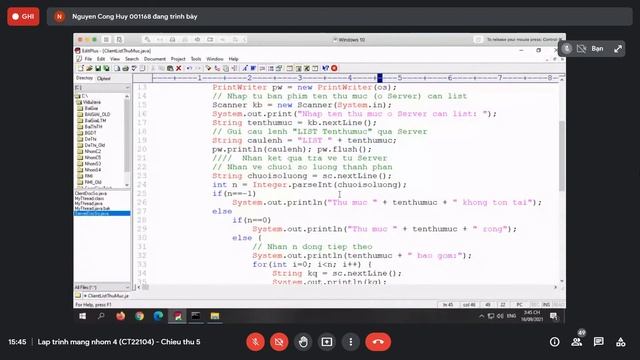Show the participants list
640x360 pixels.
577,342
